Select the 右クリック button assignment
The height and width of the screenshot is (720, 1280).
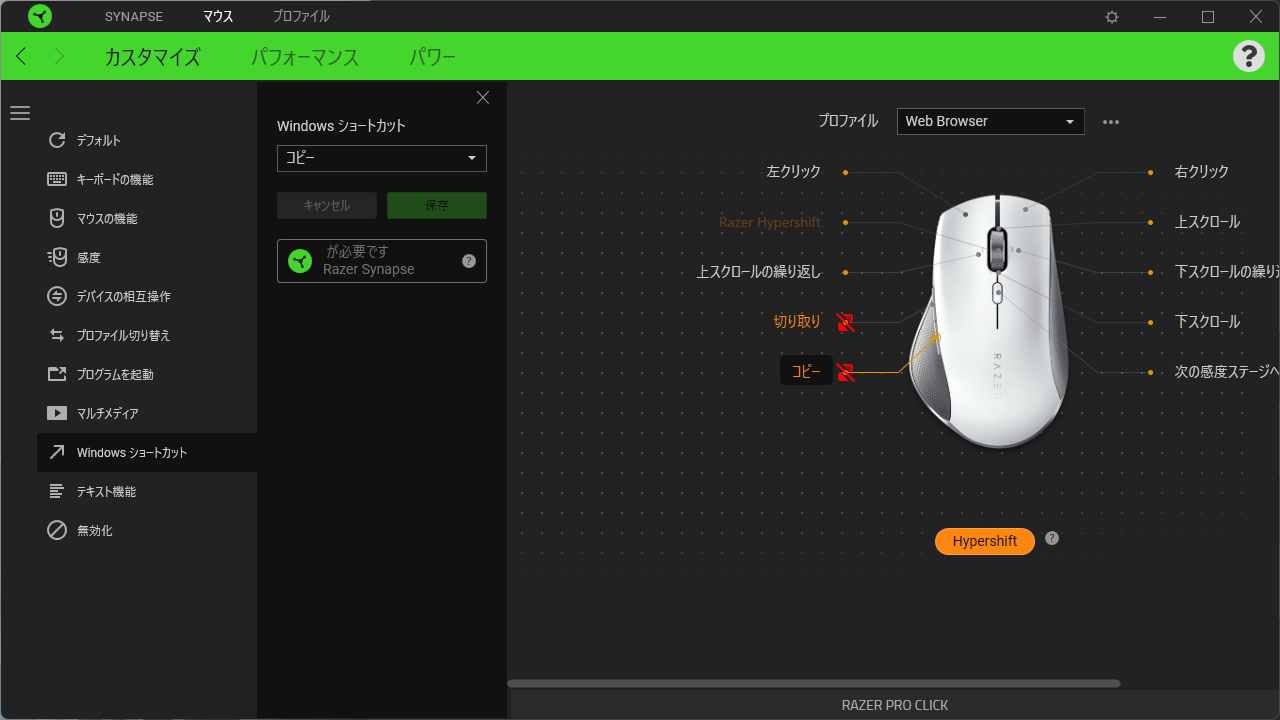coord(1202,172)
